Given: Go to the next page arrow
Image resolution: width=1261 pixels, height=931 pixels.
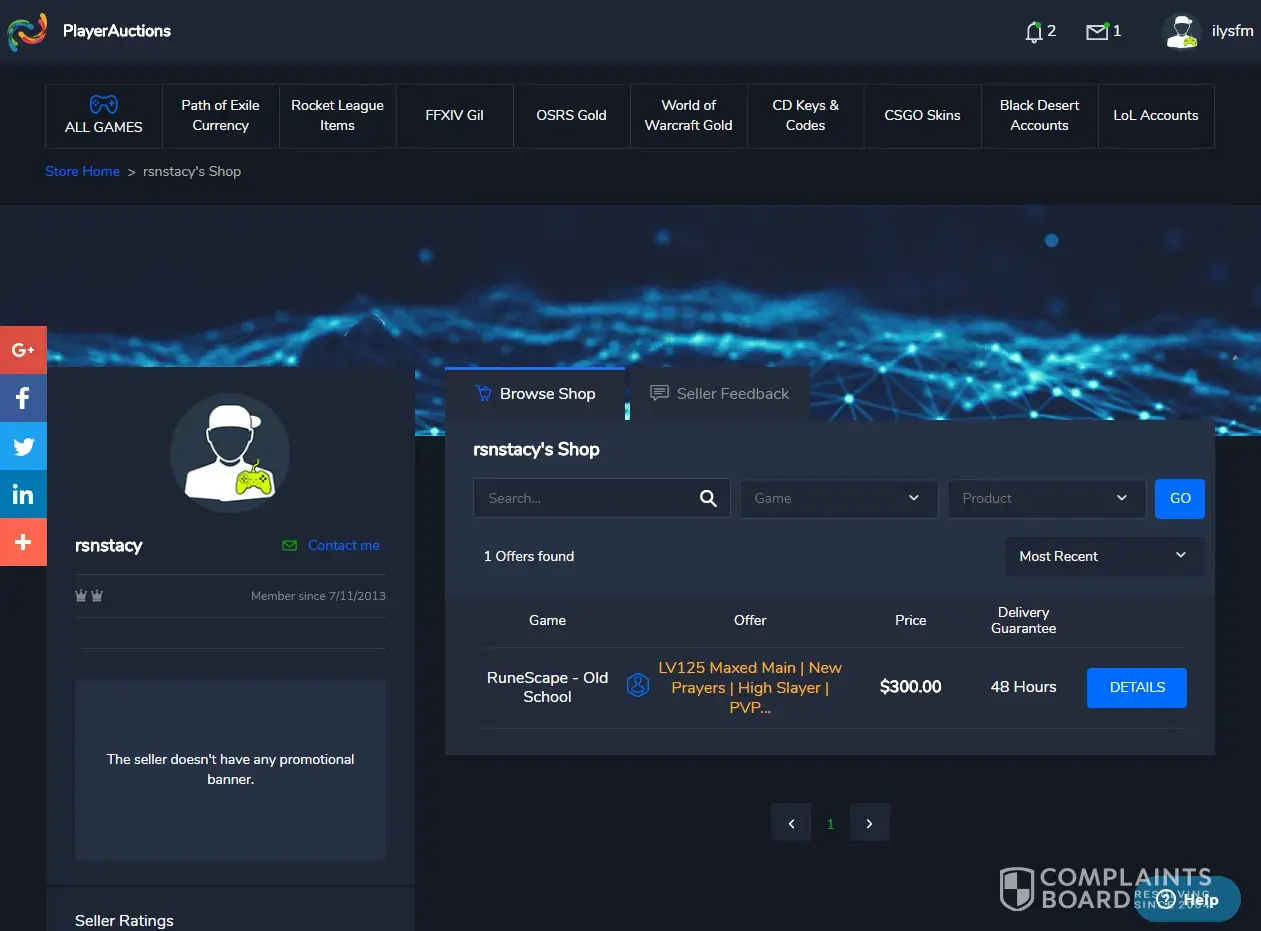Looking at the screenshot, I should [x=869, y=824].
